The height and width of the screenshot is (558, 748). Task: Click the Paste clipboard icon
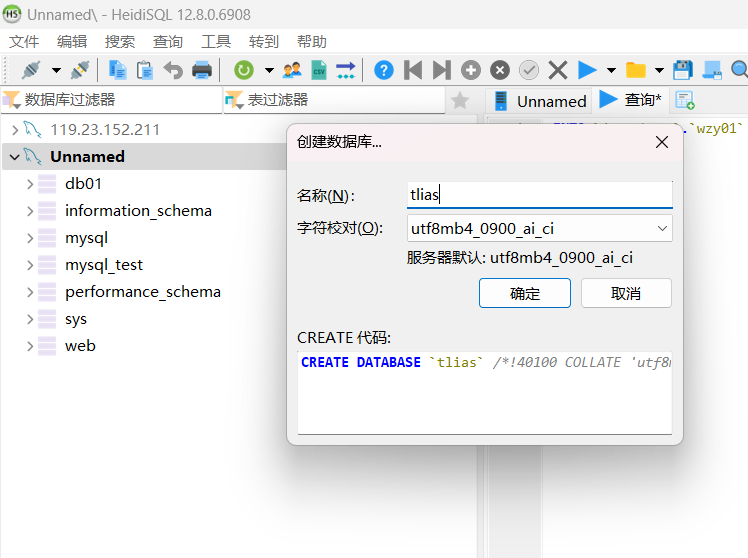pos(145,70)
